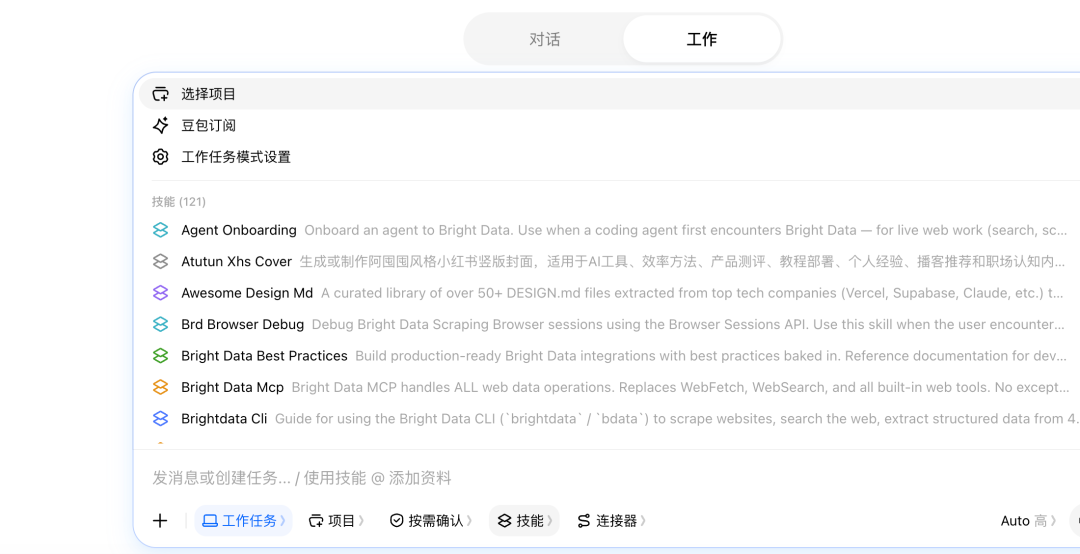Click the 技能 (121) section header
1080x554 pixels.
(179, 202)
